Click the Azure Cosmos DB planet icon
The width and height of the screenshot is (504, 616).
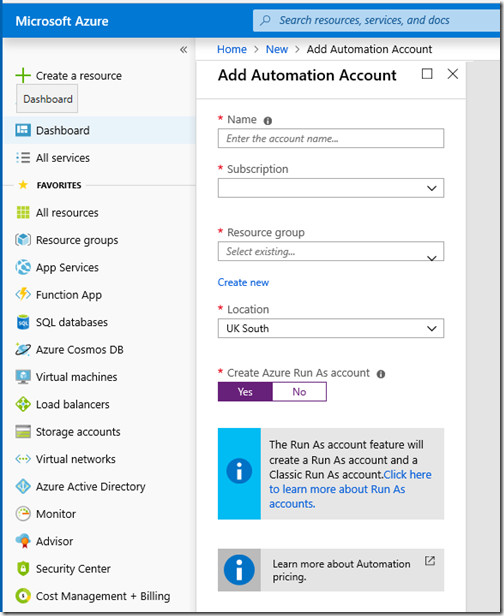click(23, 349)
